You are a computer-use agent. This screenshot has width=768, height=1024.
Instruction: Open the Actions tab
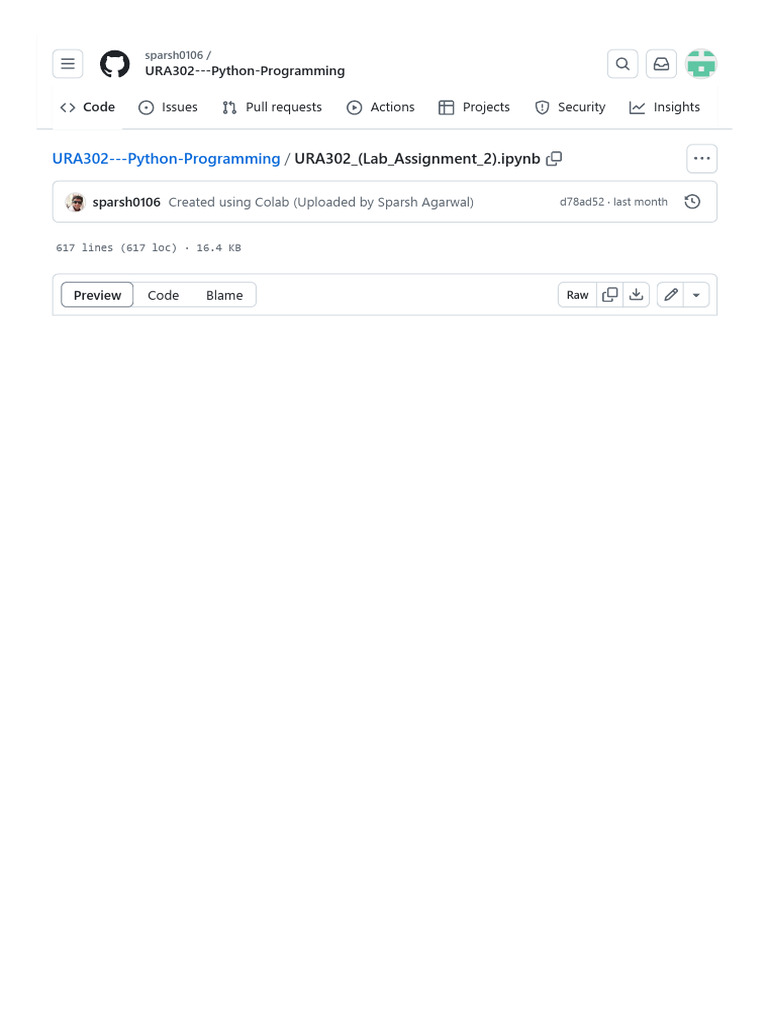pos(380,107)
